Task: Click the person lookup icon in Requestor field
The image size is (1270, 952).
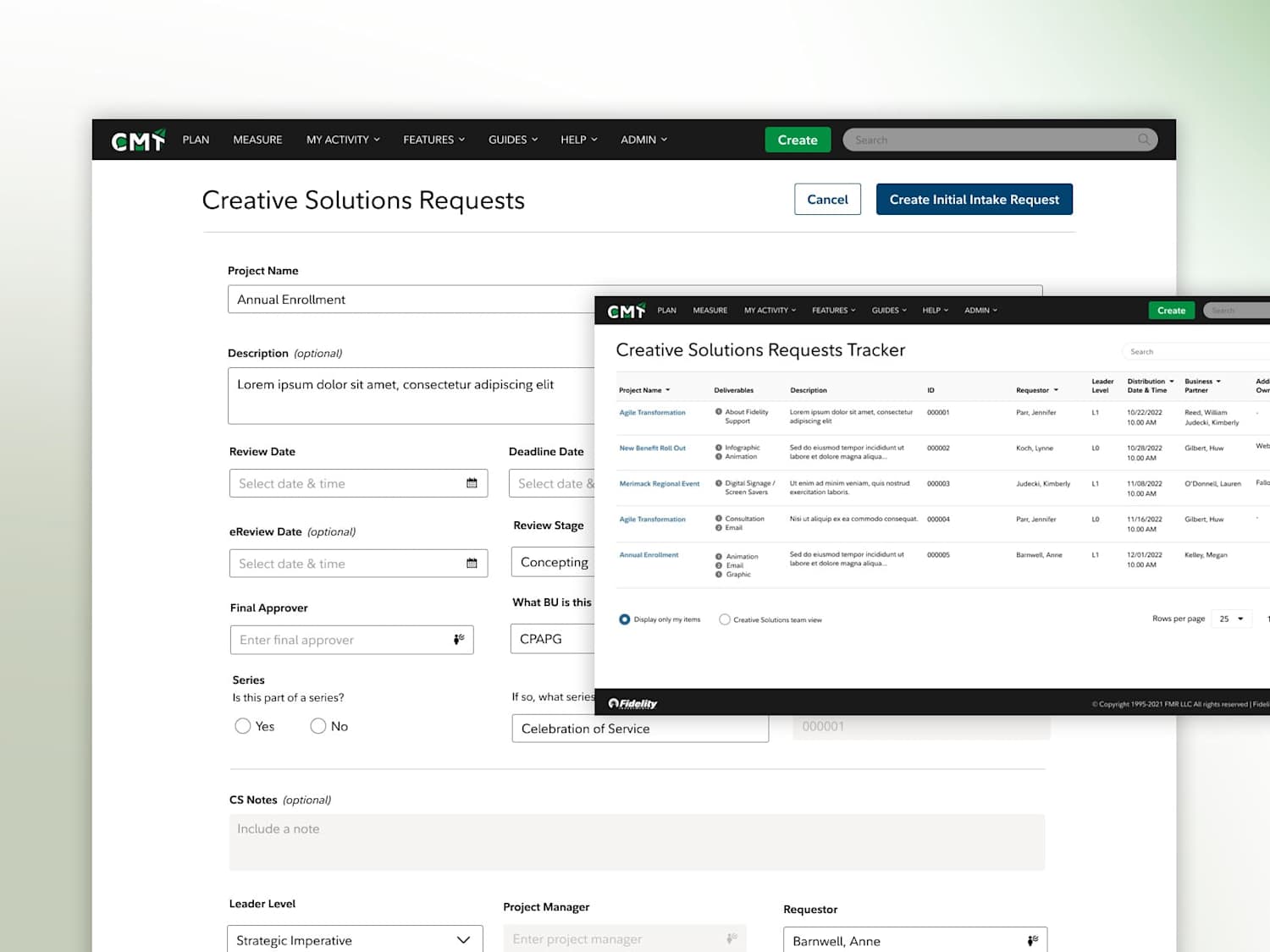Action: (1033, 941)
